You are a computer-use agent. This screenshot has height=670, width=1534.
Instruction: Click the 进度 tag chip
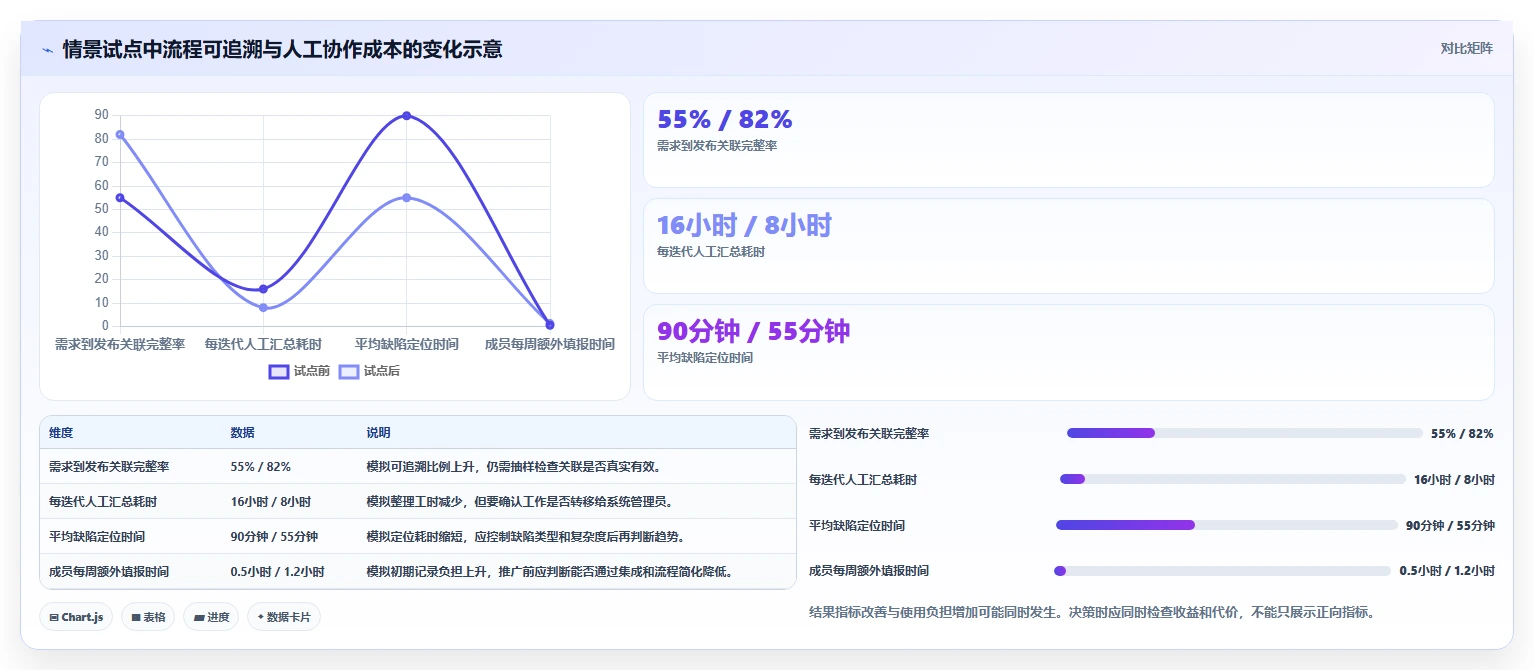tap(211, 617)
